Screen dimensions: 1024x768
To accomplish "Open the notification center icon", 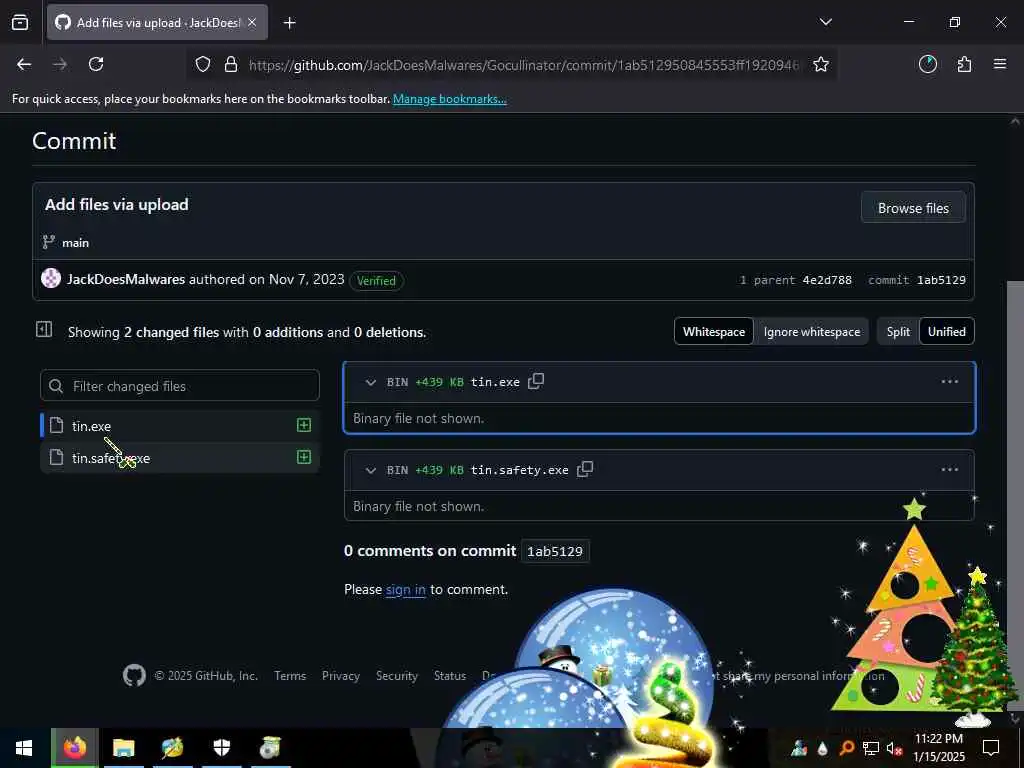I will coord(991,748).
